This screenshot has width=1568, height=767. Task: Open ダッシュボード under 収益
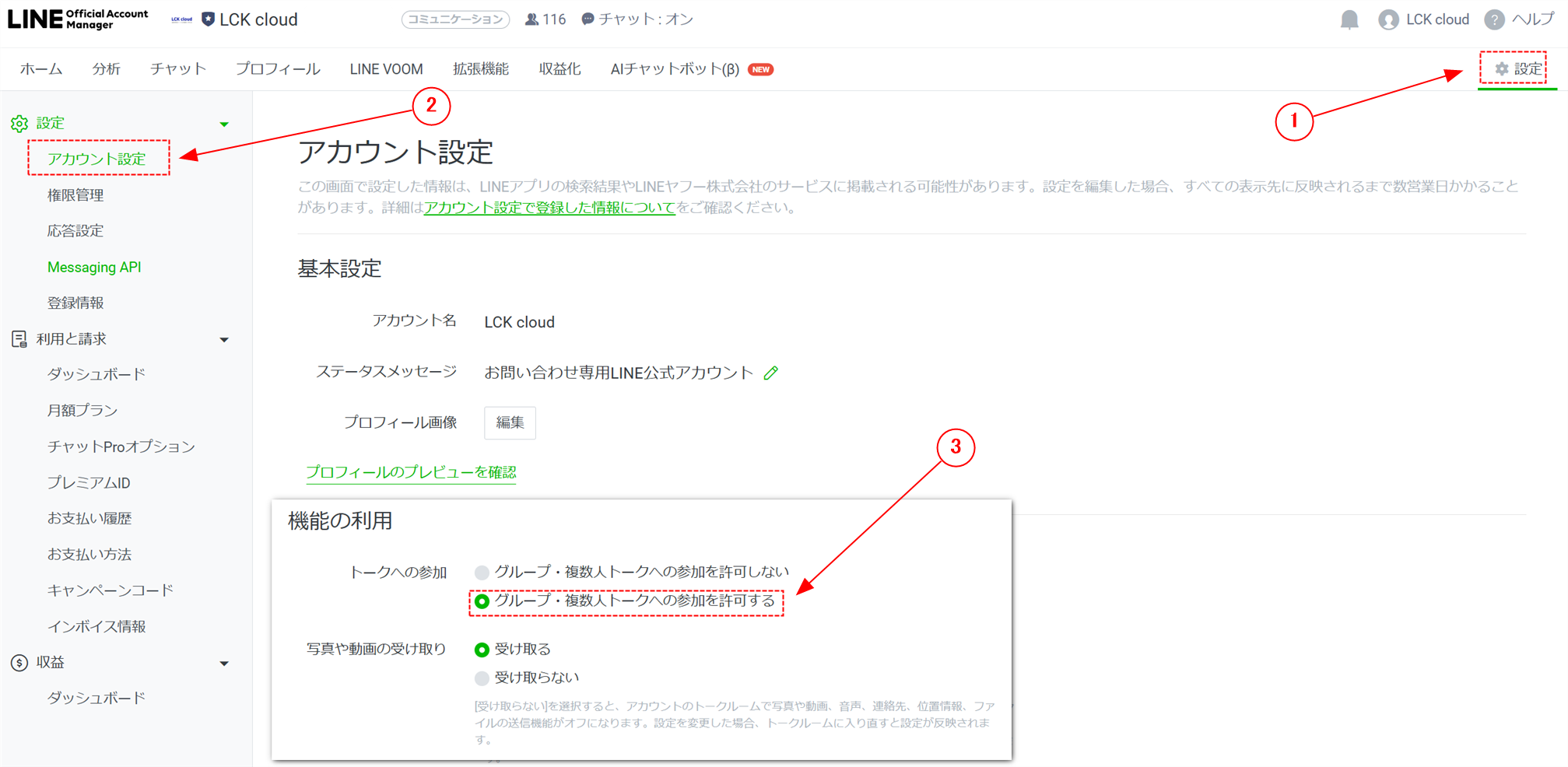click(96, 698)
